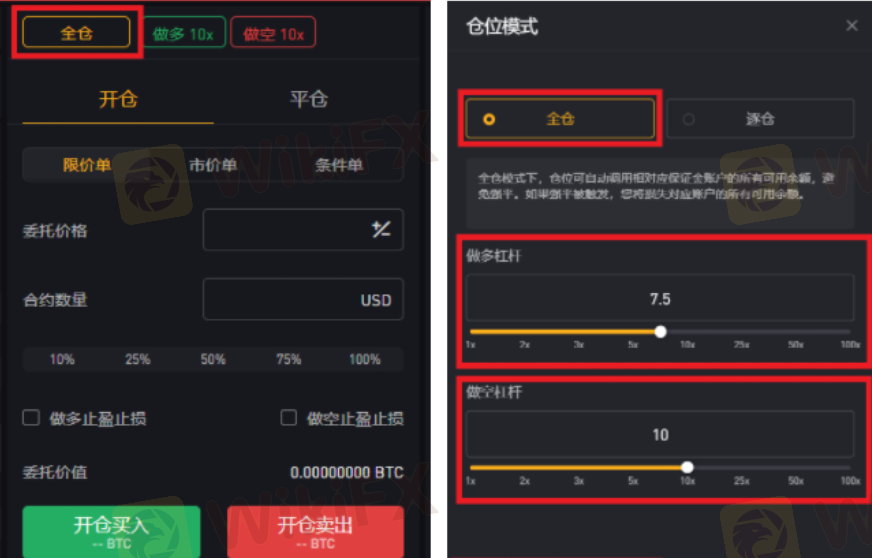The height and width of the screenshot is (558, 872).
Task: Click the green 开仓买入 button
Action: [111, 531]
